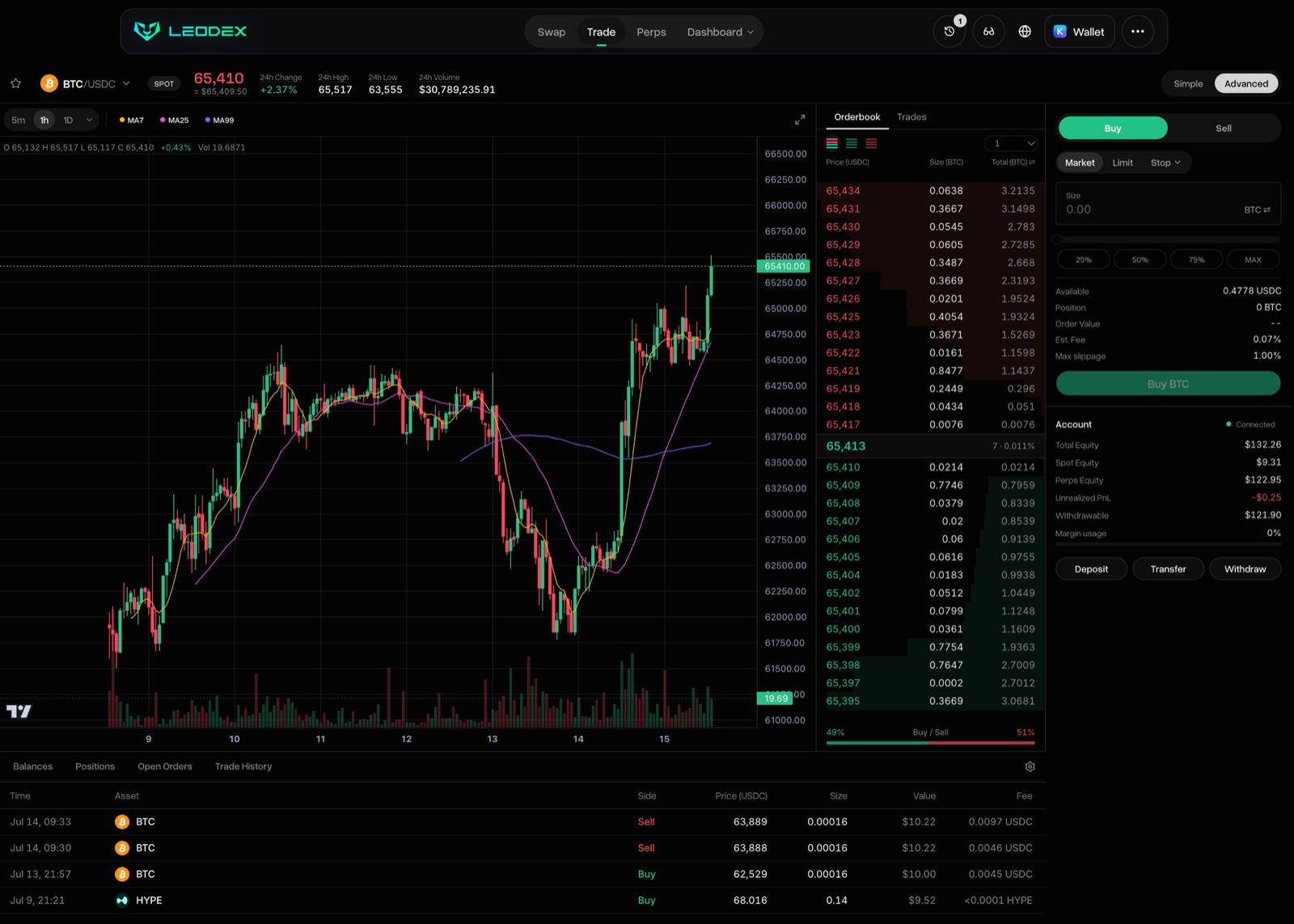The image size is (1294, 924).
Task: Toggle the MA7 indicator
Action: (x=132, y=120)
